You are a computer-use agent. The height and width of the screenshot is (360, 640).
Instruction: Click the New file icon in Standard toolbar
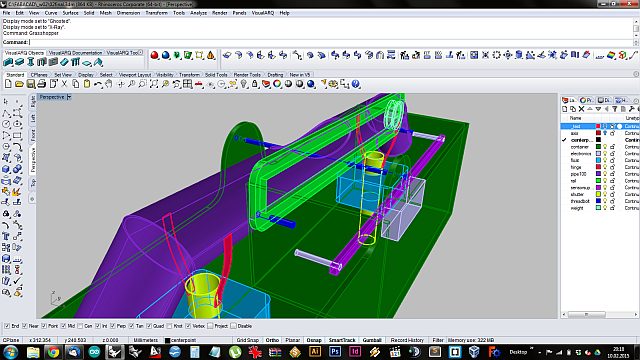pyautogui.click(x=8, y=84)
